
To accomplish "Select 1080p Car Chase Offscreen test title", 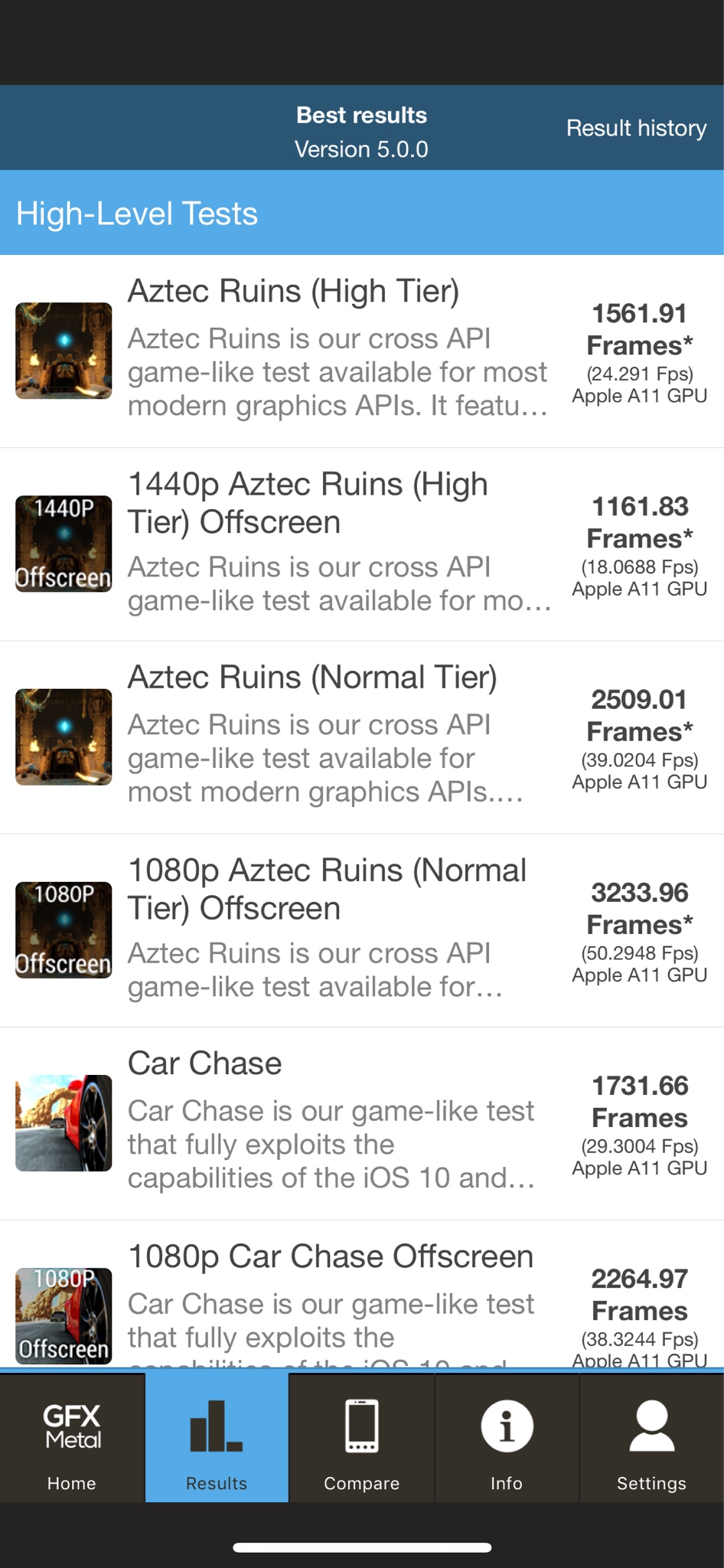I will pos(331,1256).
